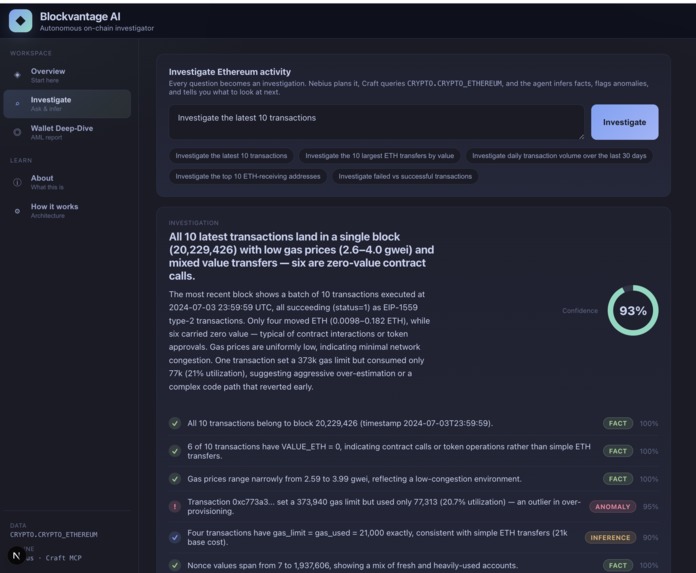Click the 'Blockvantage AI' title
The height and width of the screenshot is (573, 696).
point(80,16)
